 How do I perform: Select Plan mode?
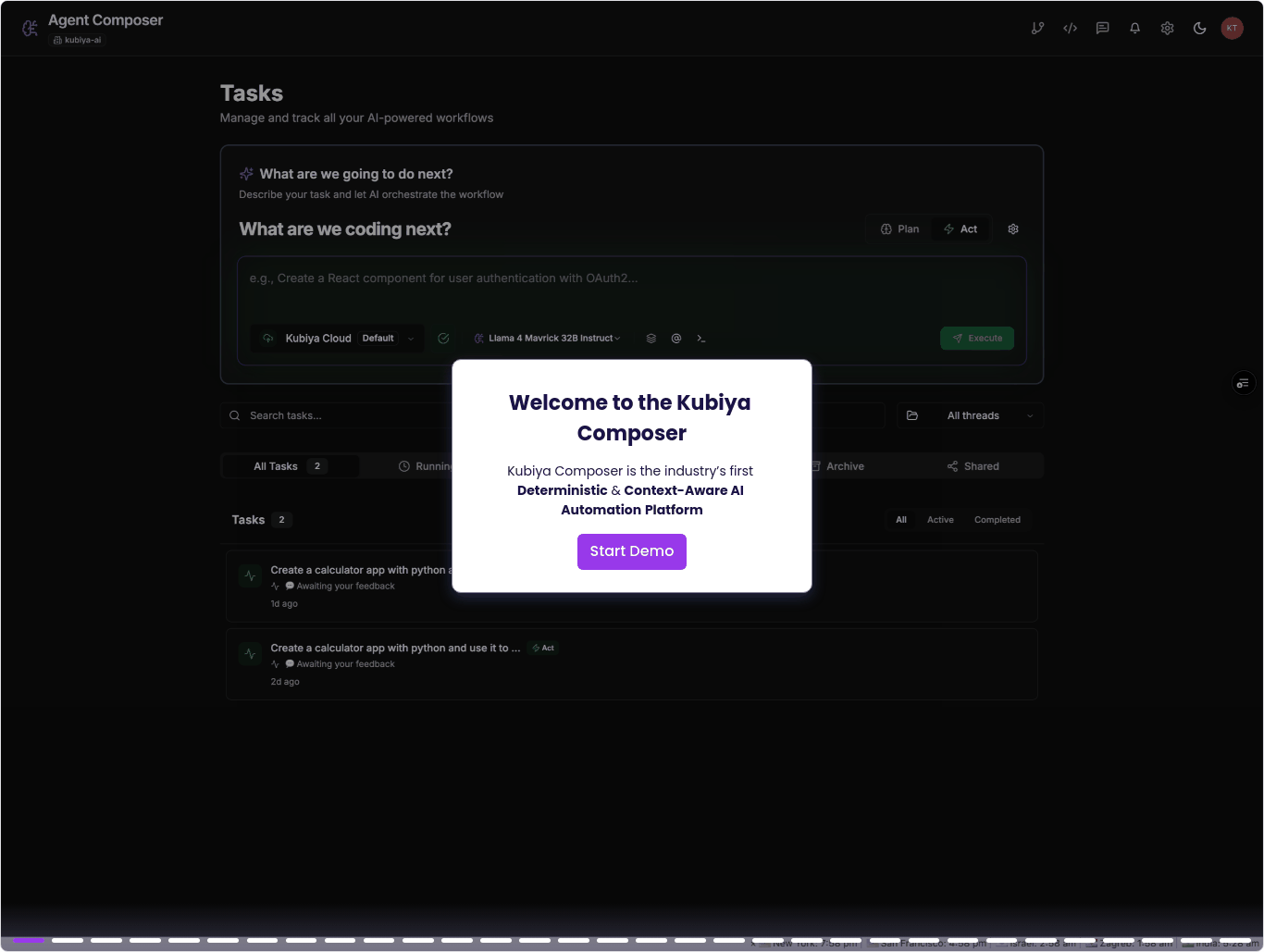coord(899,229)
